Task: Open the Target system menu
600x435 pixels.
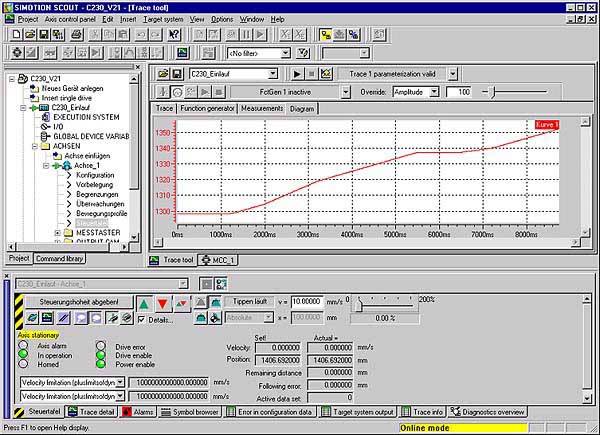Action: click(x=164, y=19)
